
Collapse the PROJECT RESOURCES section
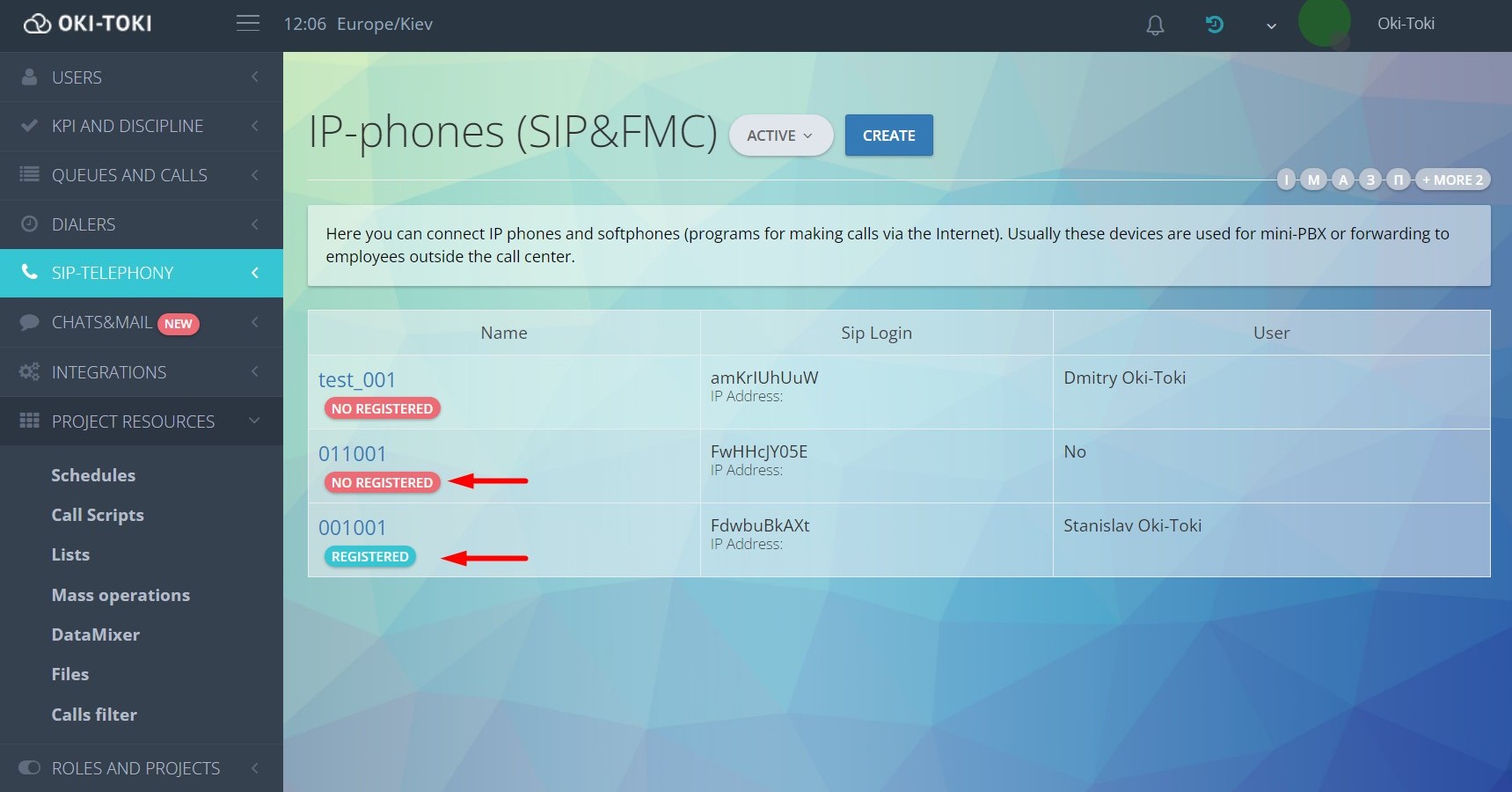click(141, 422)
